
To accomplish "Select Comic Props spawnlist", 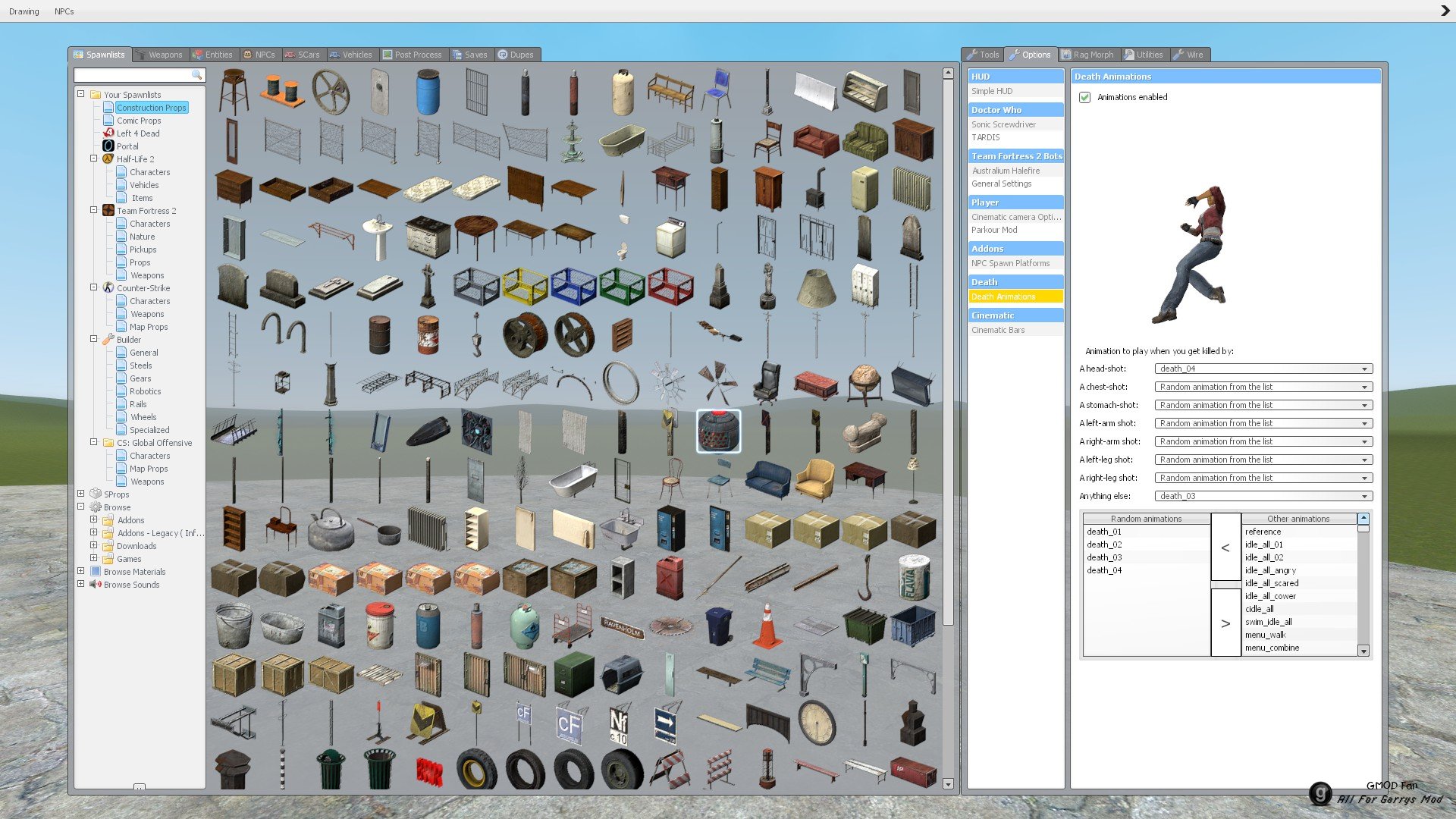I will pyautogui.click(x=139, y=121).
